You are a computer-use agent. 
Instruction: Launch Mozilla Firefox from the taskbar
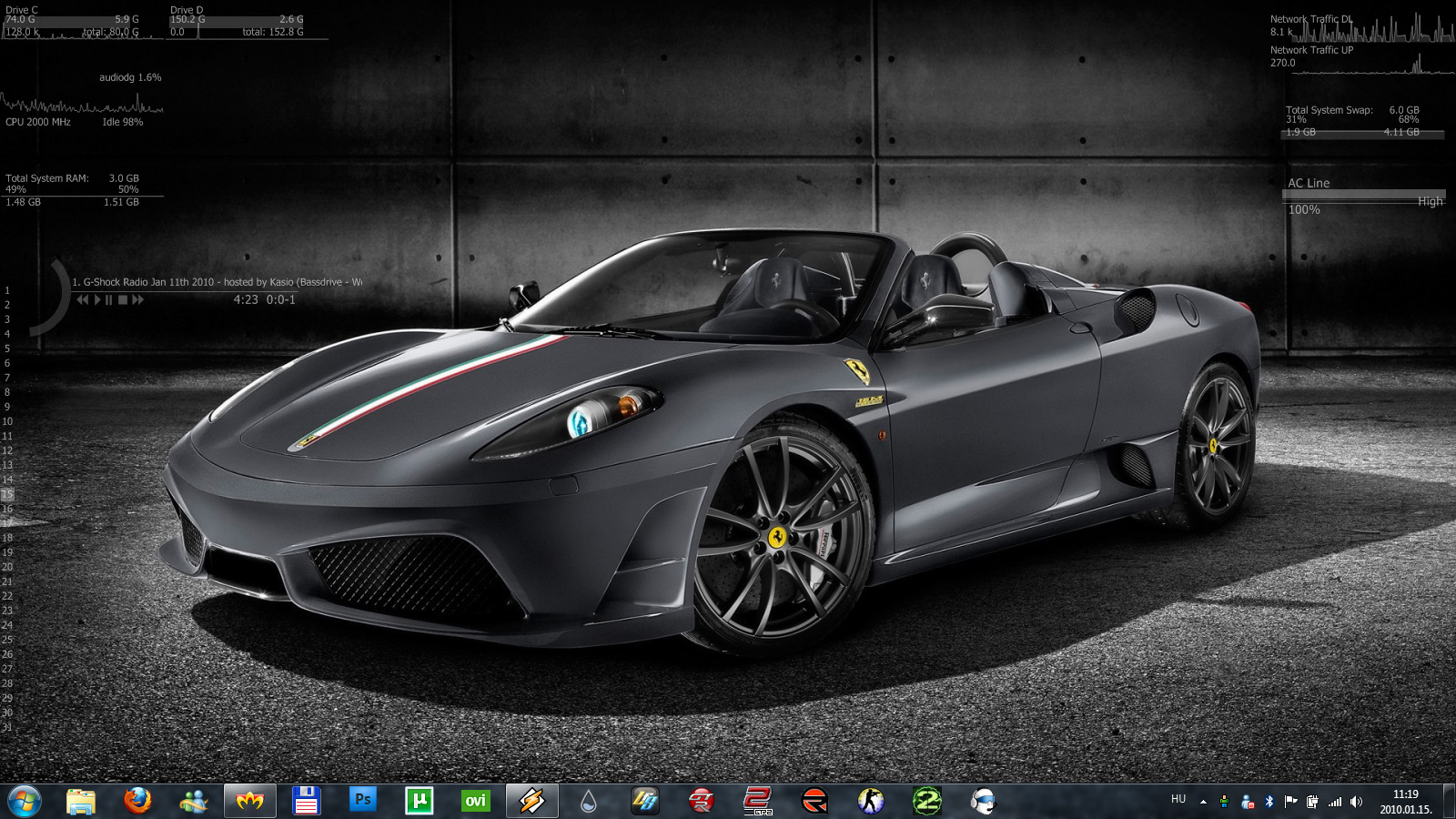[137, 801]
